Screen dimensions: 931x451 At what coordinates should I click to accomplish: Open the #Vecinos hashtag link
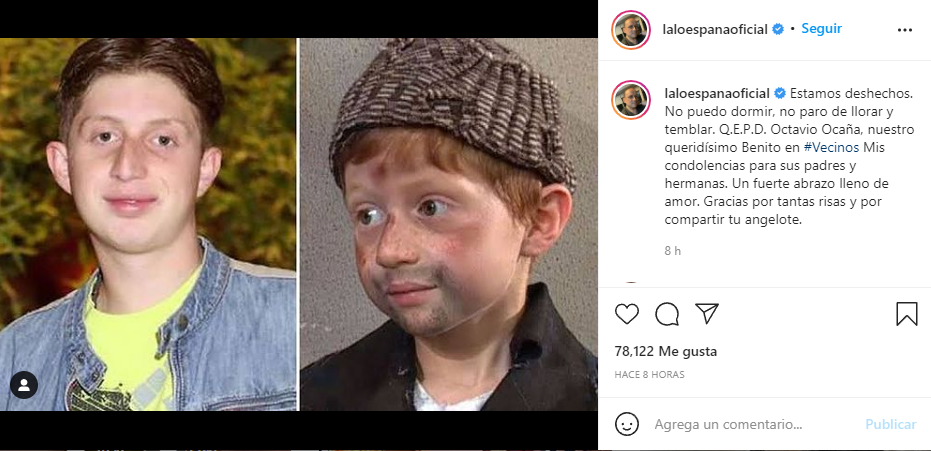(831, 147)
